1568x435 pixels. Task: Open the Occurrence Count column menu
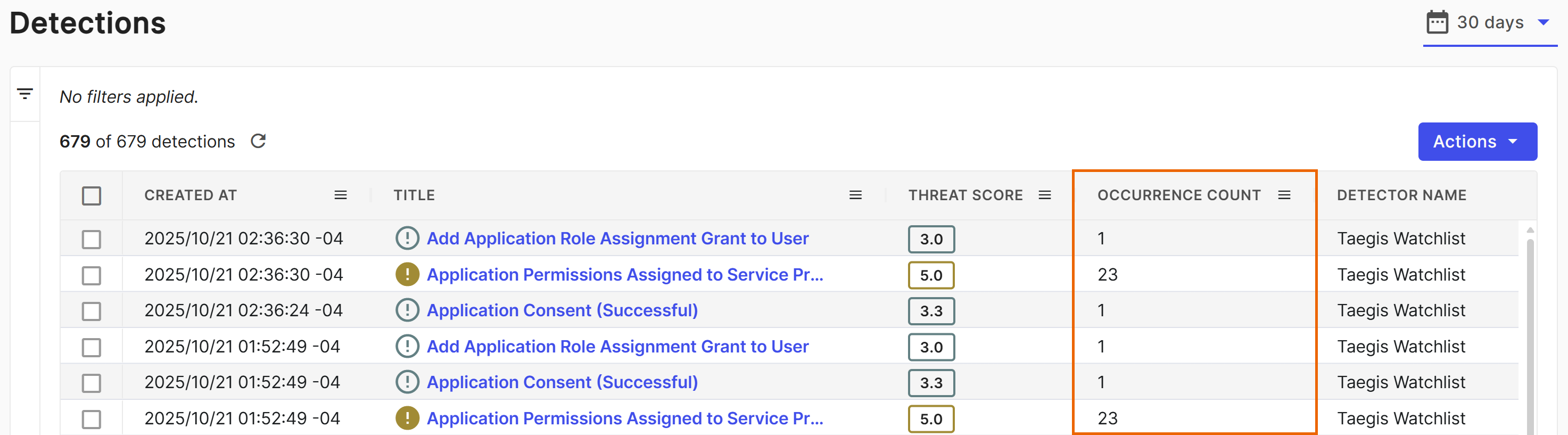coord(1284,195)
